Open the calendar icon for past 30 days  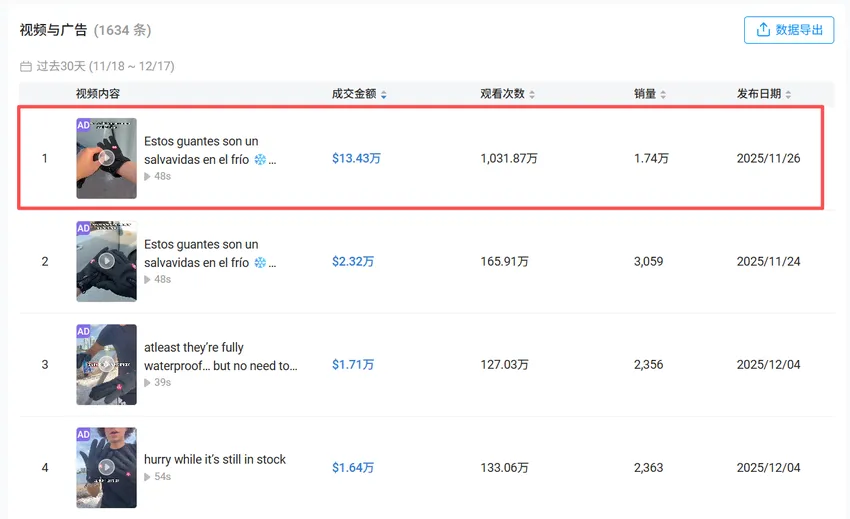point(26,67)
